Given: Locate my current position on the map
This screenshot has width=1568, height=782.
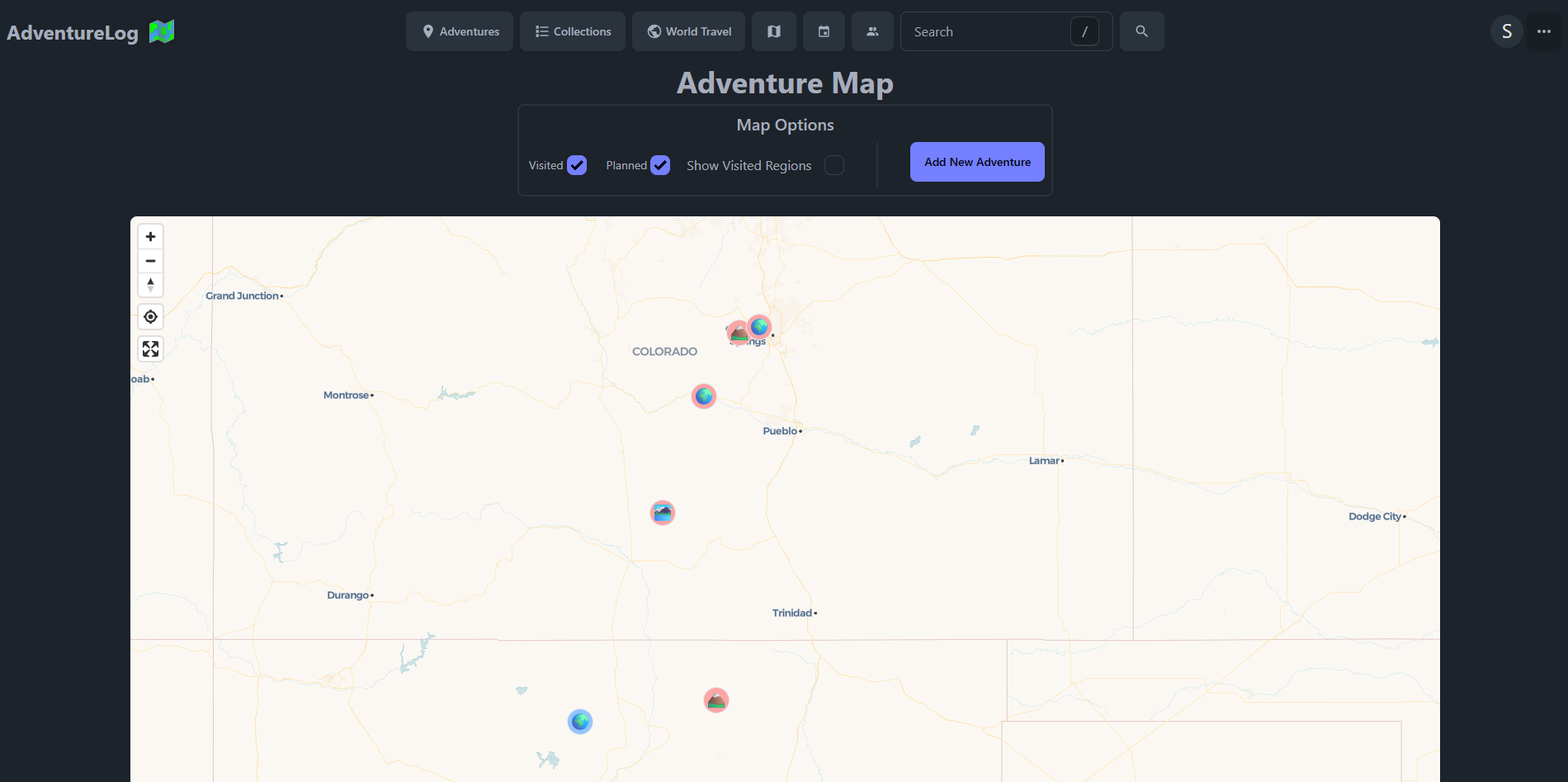Looking at the screenshot, I should click(150, 316).
